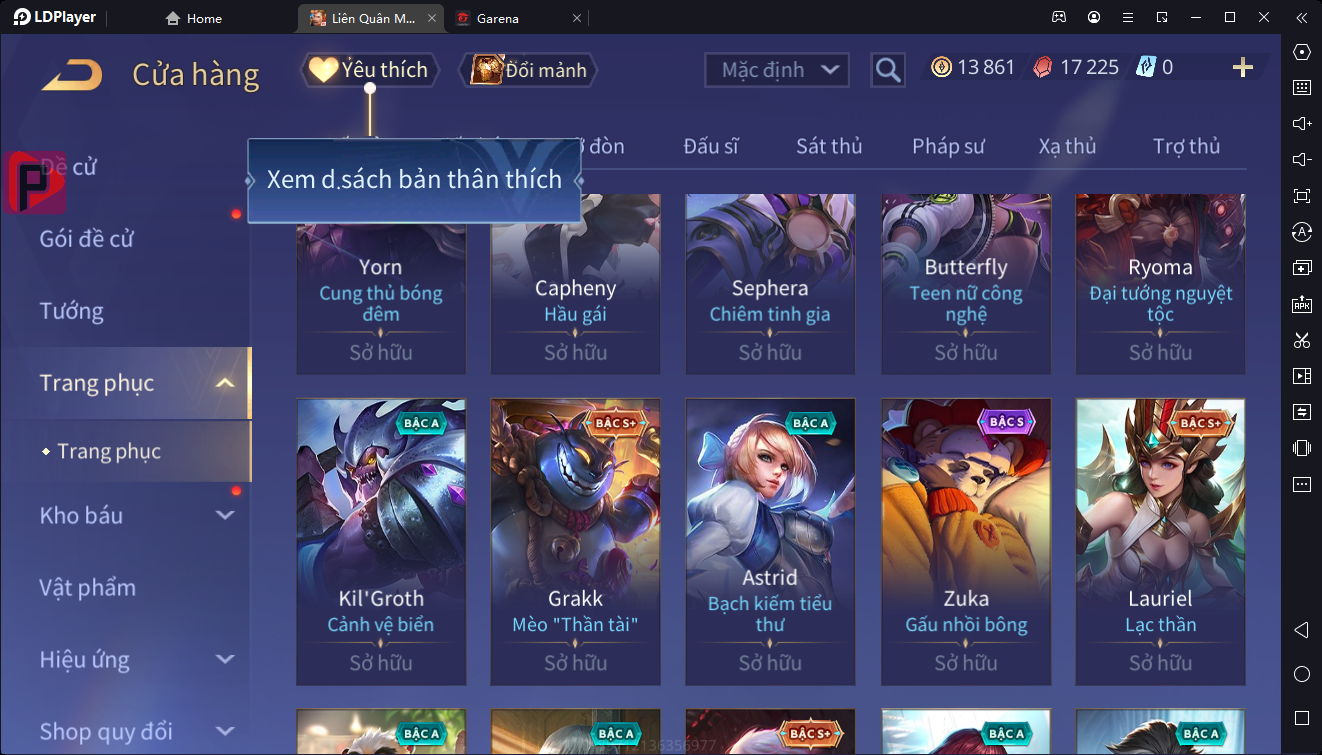
Task: Switch to the Pháp sư tab
Action: (948, 146)
